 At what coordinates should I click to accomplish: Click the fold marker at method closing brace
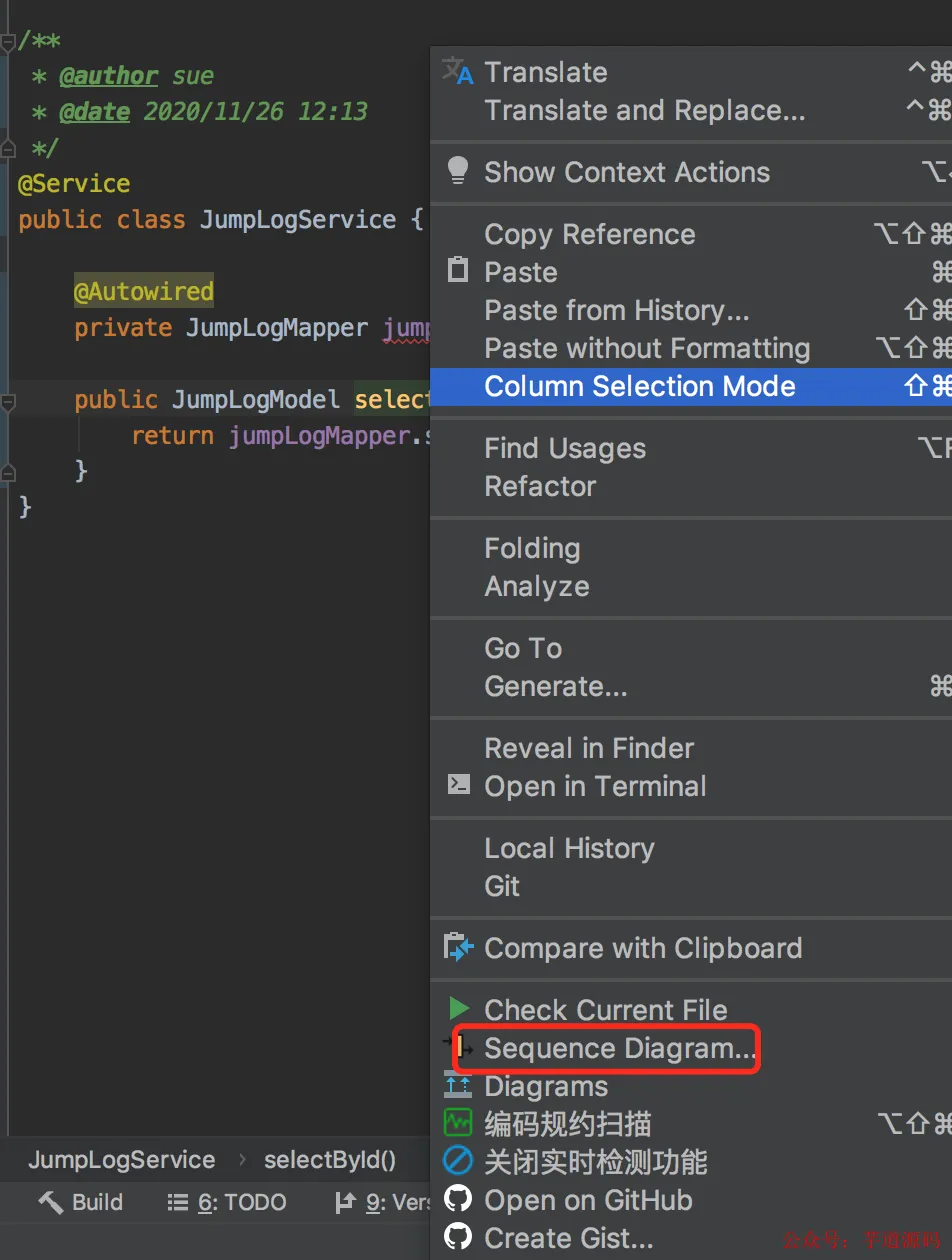[x=8, y=472]
